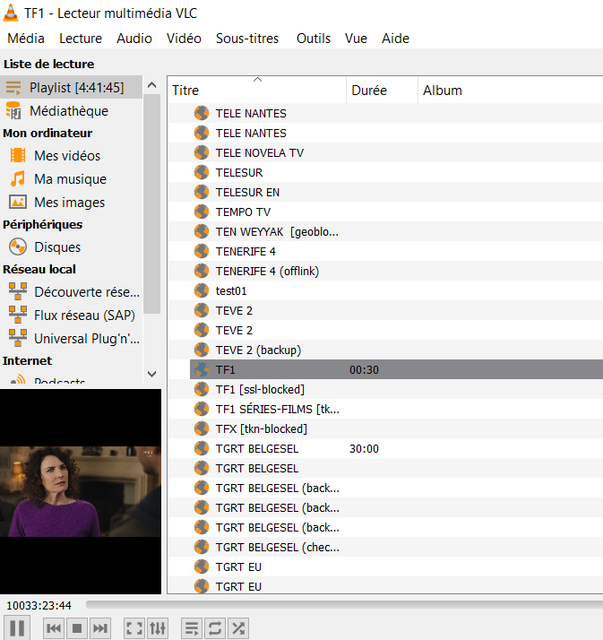Select Playlist [4:41:45] in sidebar
Screen dimensions: 603x640
71,87
